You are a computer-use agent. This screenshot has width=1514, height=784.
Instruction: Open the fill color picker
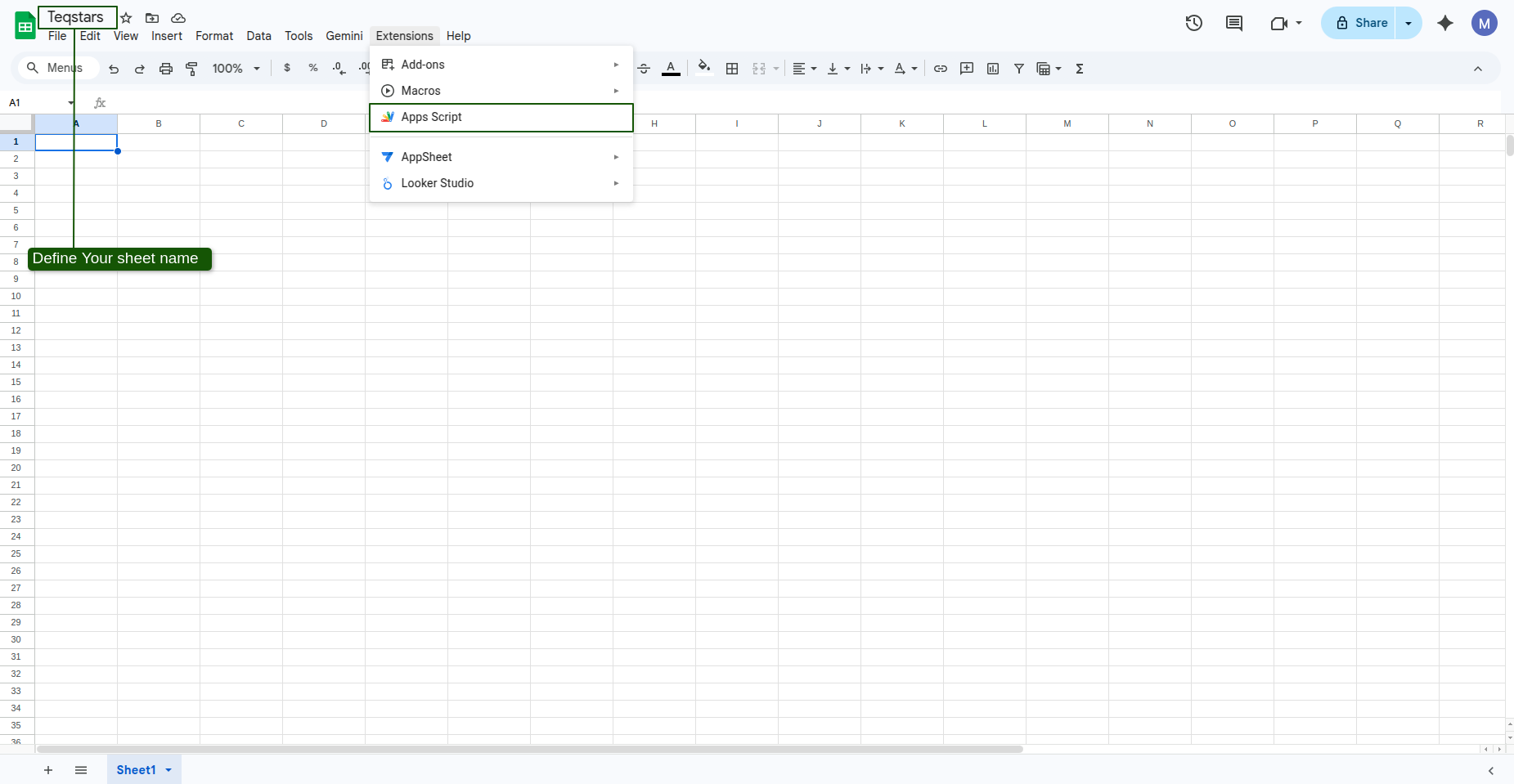click(704, 69)
